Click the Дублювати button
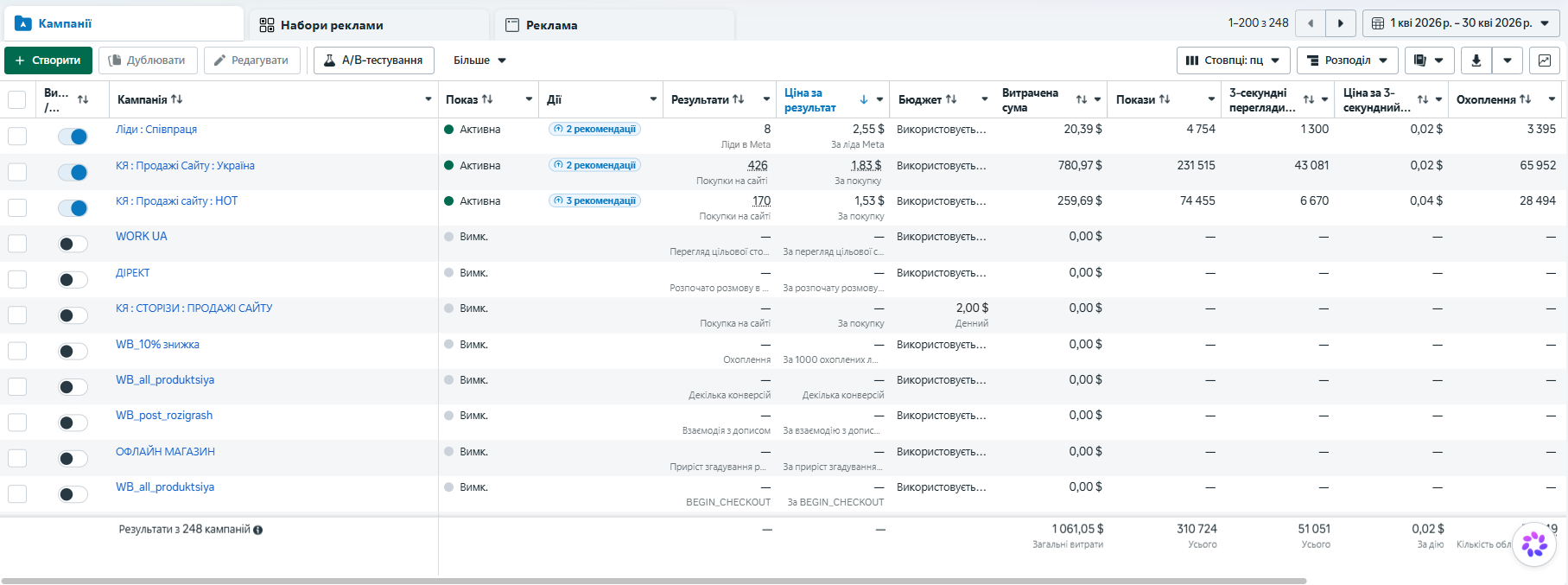This screenshot has width=1568, height=585. click(148, 60)
